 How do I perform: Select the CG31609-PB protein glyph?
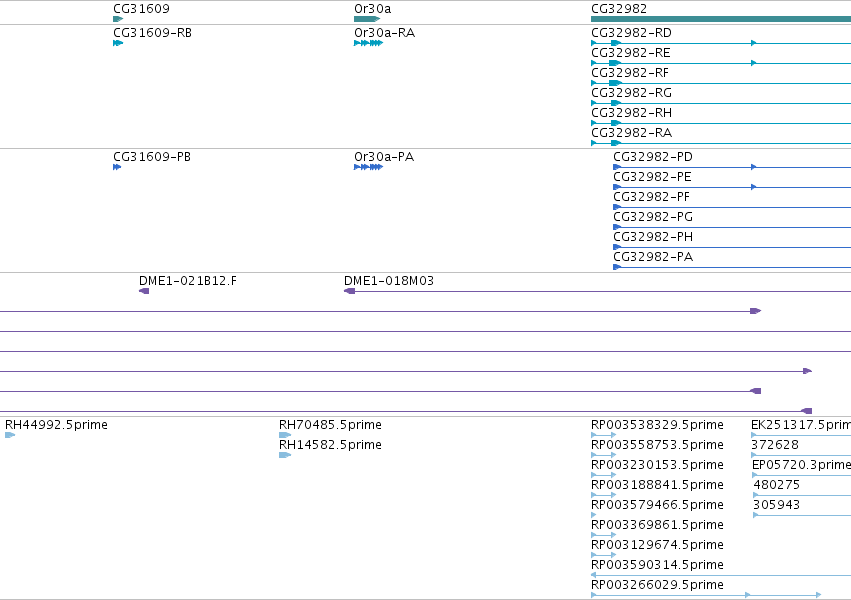tap(117, 167)
